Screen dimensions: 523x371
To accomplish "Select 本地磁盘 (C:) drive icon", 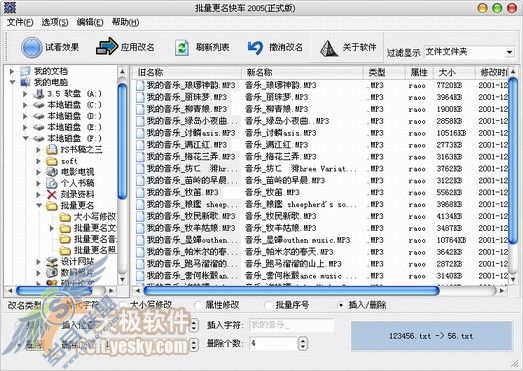I will tap(39, 105).
